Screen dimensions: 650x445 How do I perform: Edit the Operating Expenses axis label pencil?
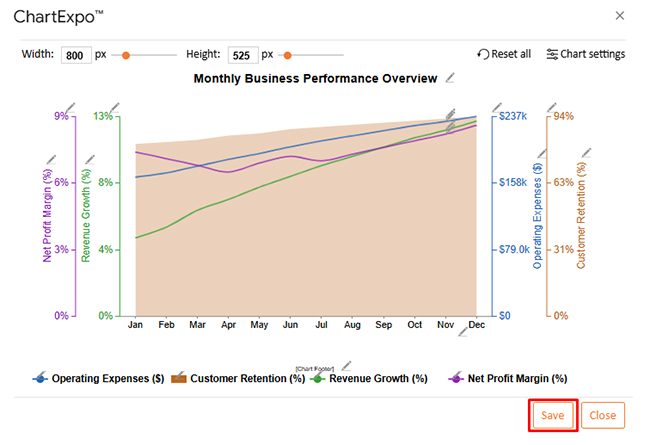coord(540,154)
